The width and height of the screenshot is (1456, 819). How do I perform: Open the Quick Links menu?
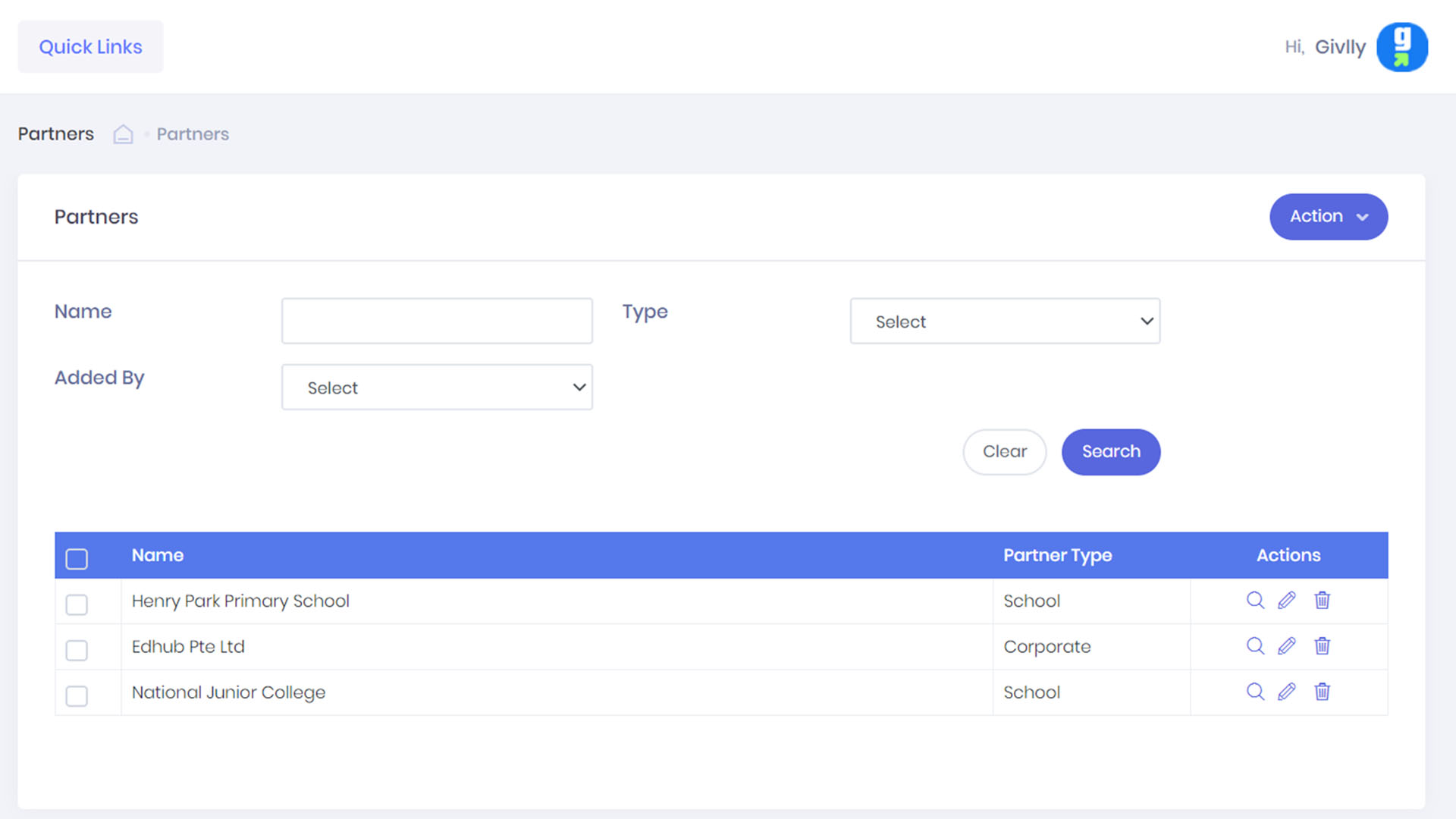click(90, 47)
